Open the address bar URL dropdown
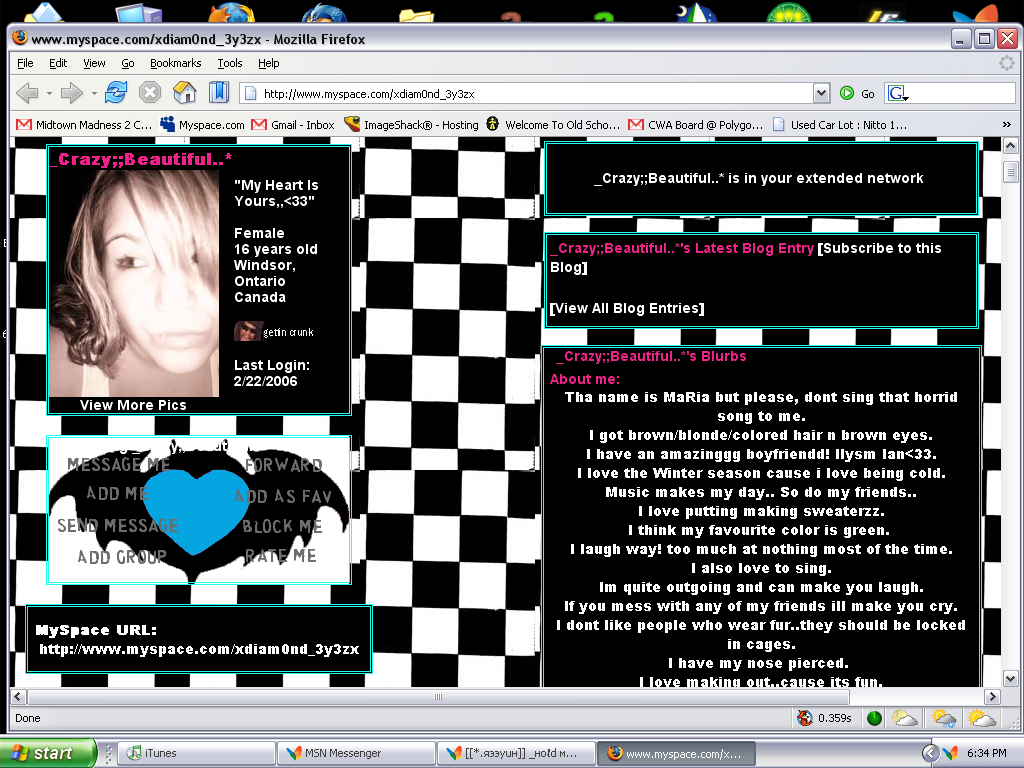Screen dimensions: 1024x768 pos(822,91)
